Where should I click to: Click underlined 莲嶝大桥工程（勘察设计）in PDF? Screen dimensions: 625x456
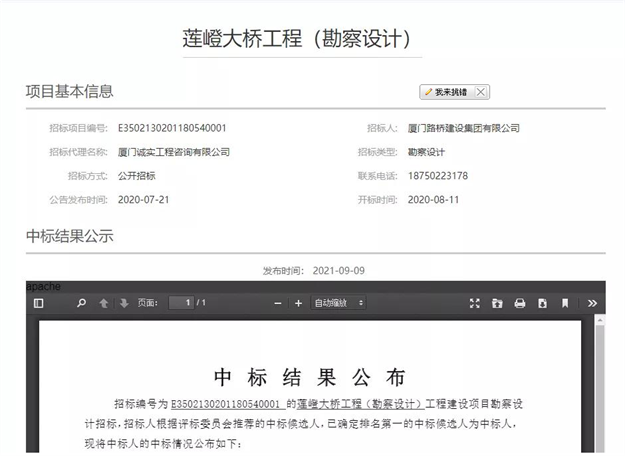[360, 404]
